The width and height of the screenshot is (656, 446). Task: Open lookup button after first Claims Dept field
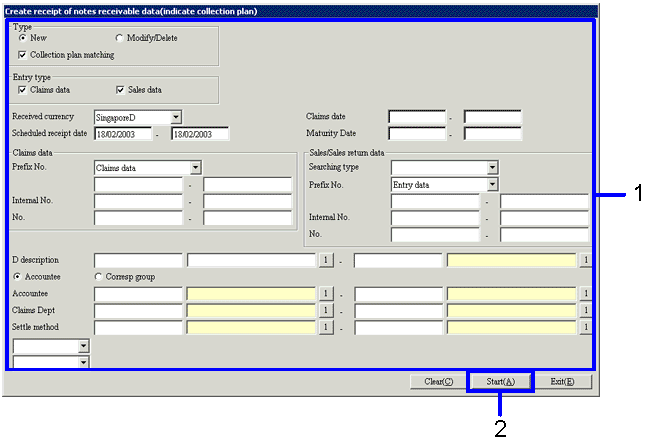pyautogui.click(x=326, y=310)
